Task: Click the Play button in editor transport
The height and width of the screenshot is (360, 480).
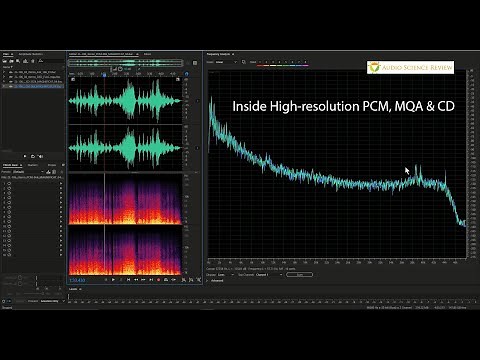Action: [x=113, y=280]
